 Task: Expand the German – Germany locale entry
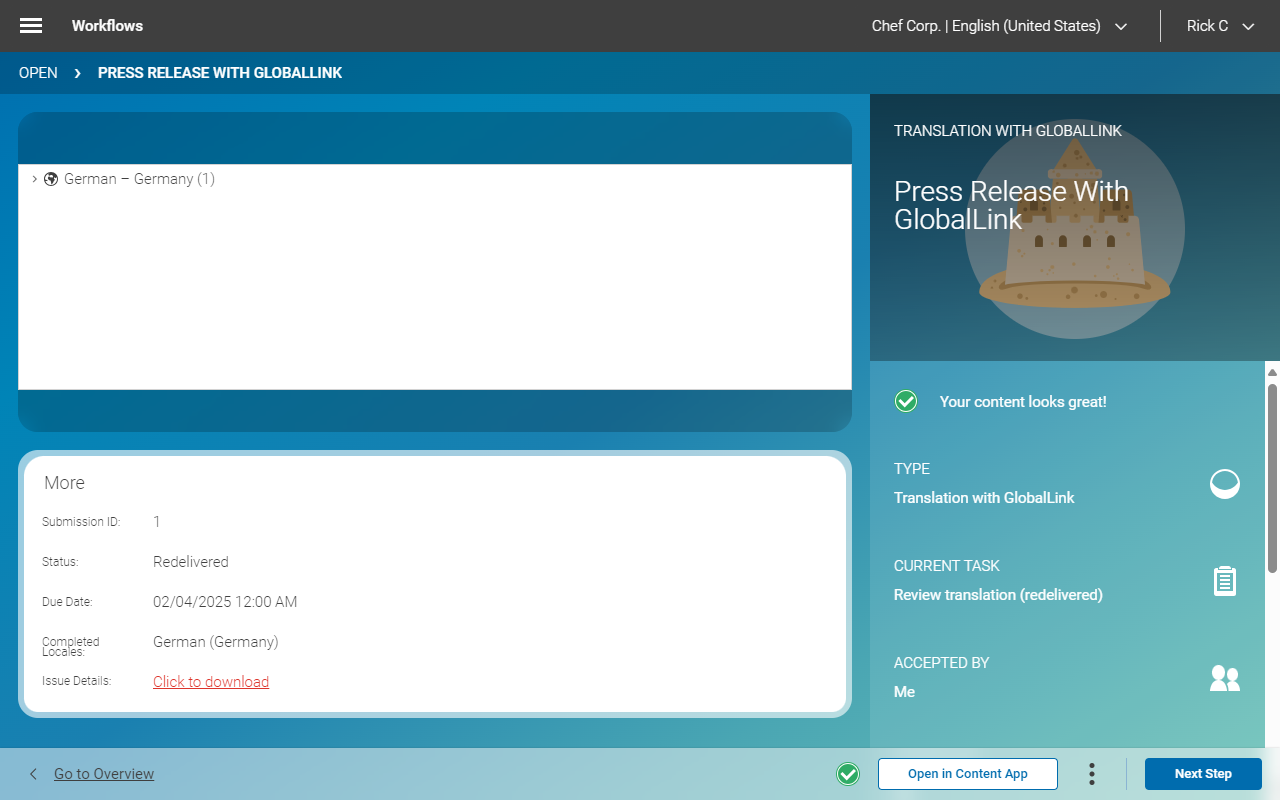35,178
